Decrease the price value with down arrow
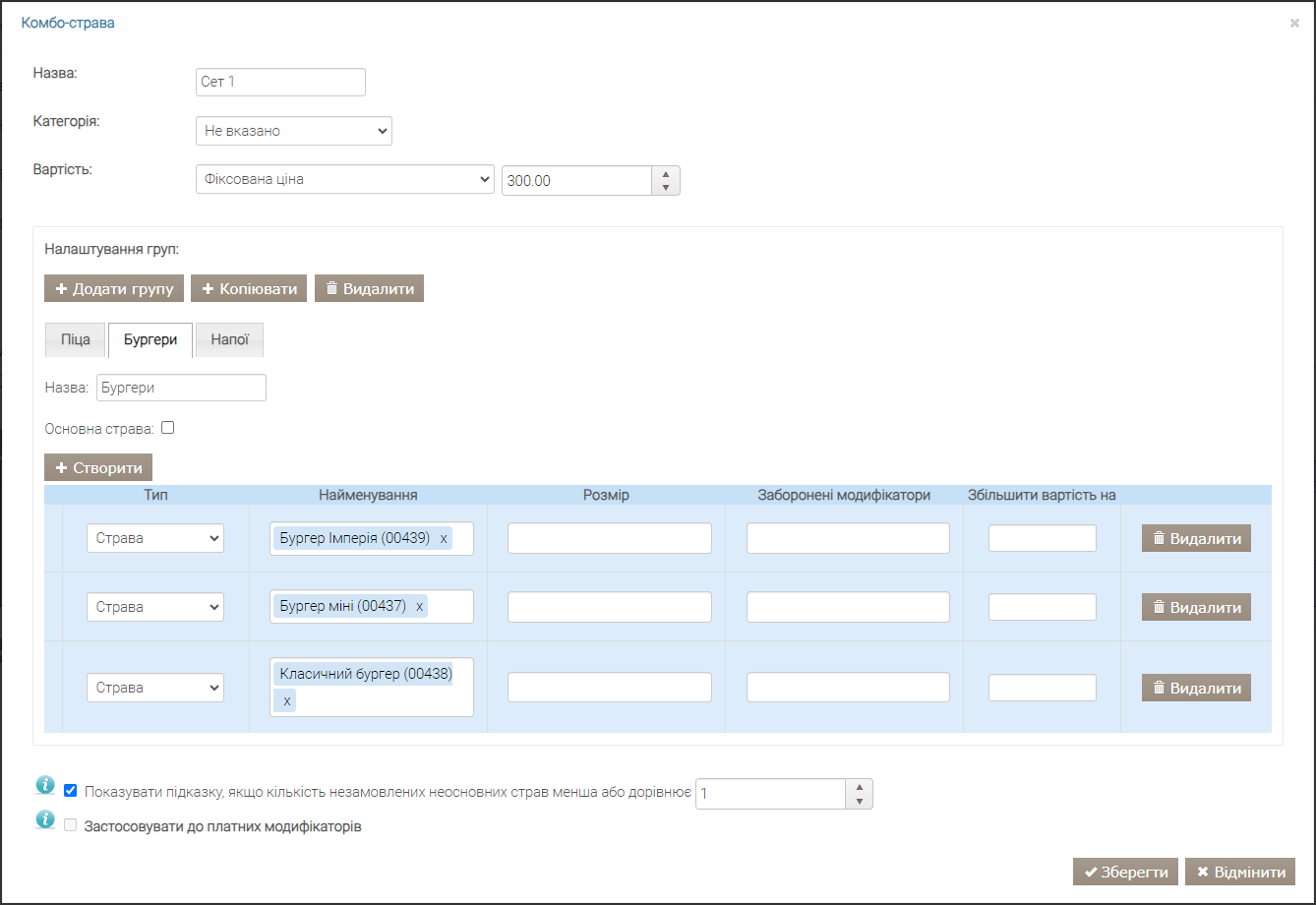The width and height of the screenshot is (1316, 905). pos(666,188)
